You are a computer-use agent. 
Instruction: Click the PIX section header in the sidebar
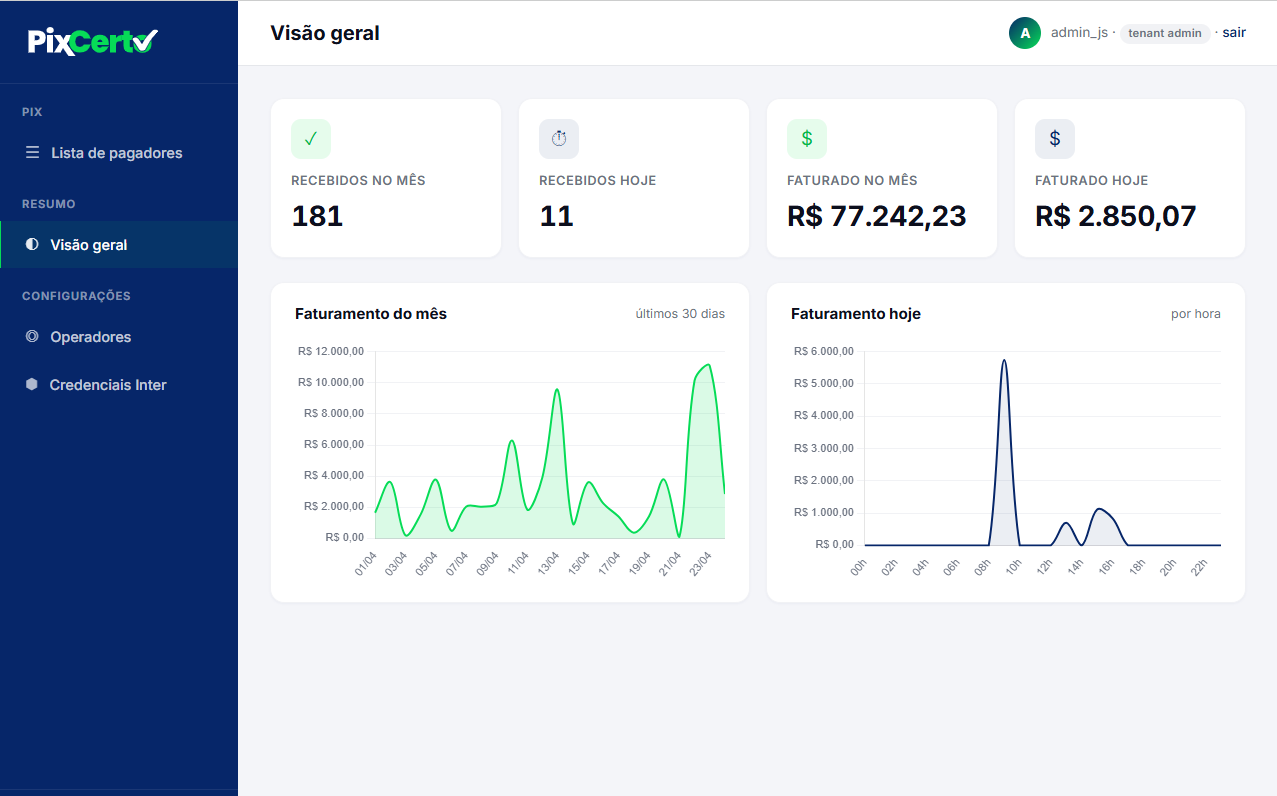point(32,112)
